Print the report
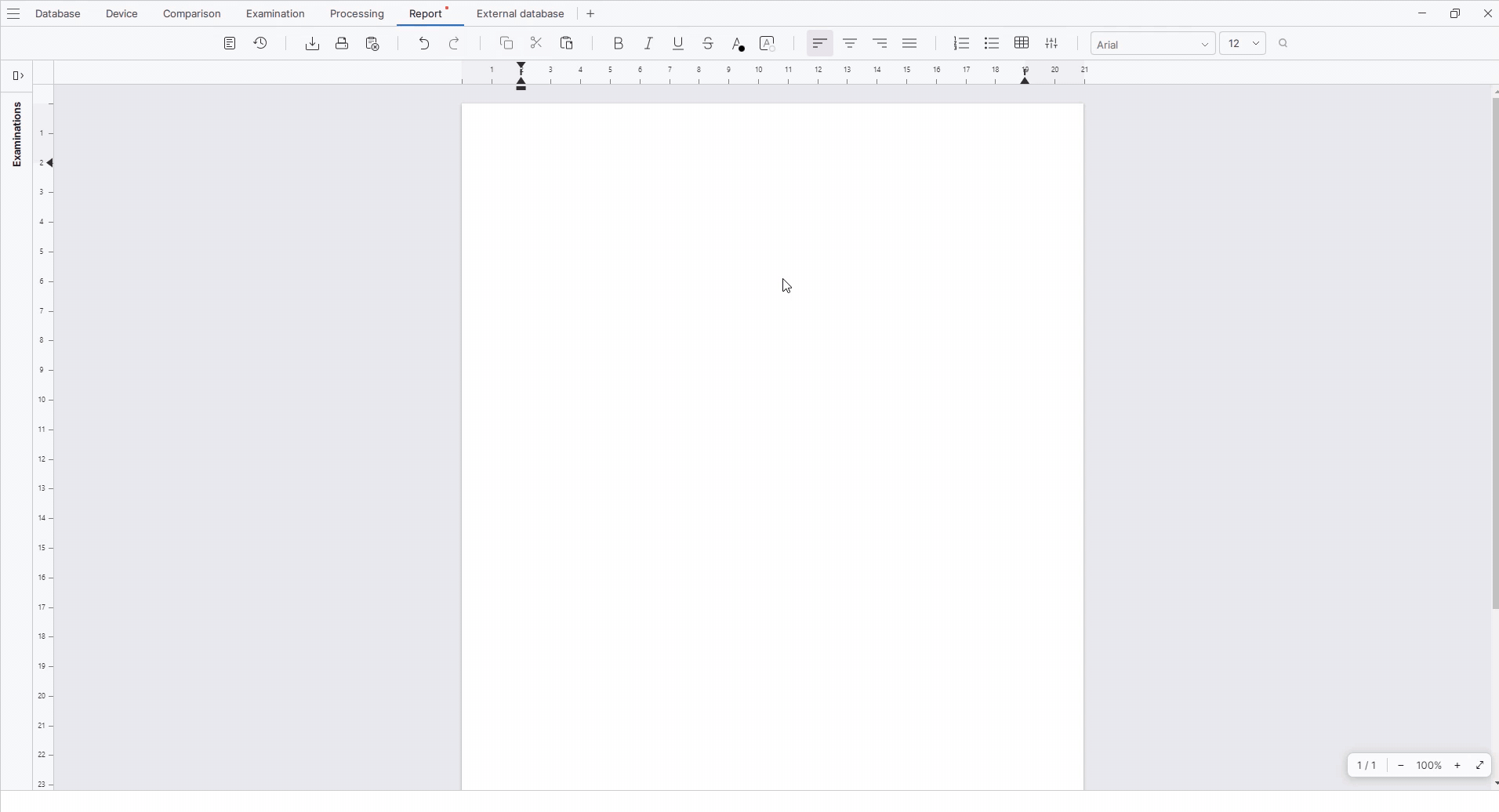 [342, 44]
